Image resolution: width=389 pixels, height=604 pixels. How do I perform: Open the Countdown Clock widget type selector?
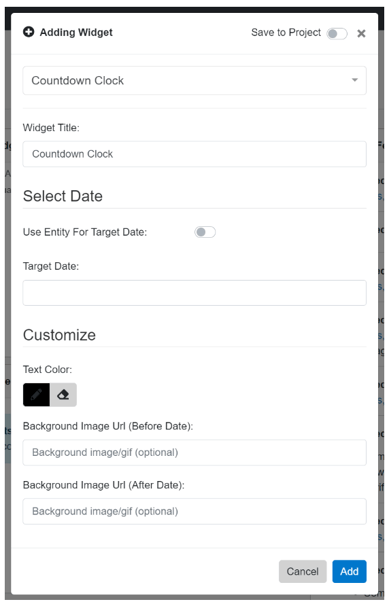coord(194,81)
